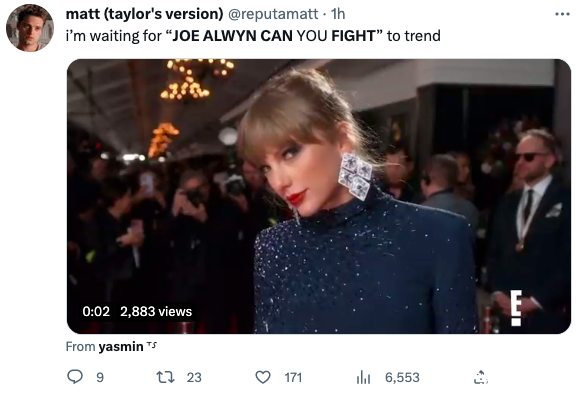Image resolution: width=582 pixels, height=394 pixels.
Task: Open analytics via the bar chart icon
Action: pyautogui.click(x=363, y=377)
